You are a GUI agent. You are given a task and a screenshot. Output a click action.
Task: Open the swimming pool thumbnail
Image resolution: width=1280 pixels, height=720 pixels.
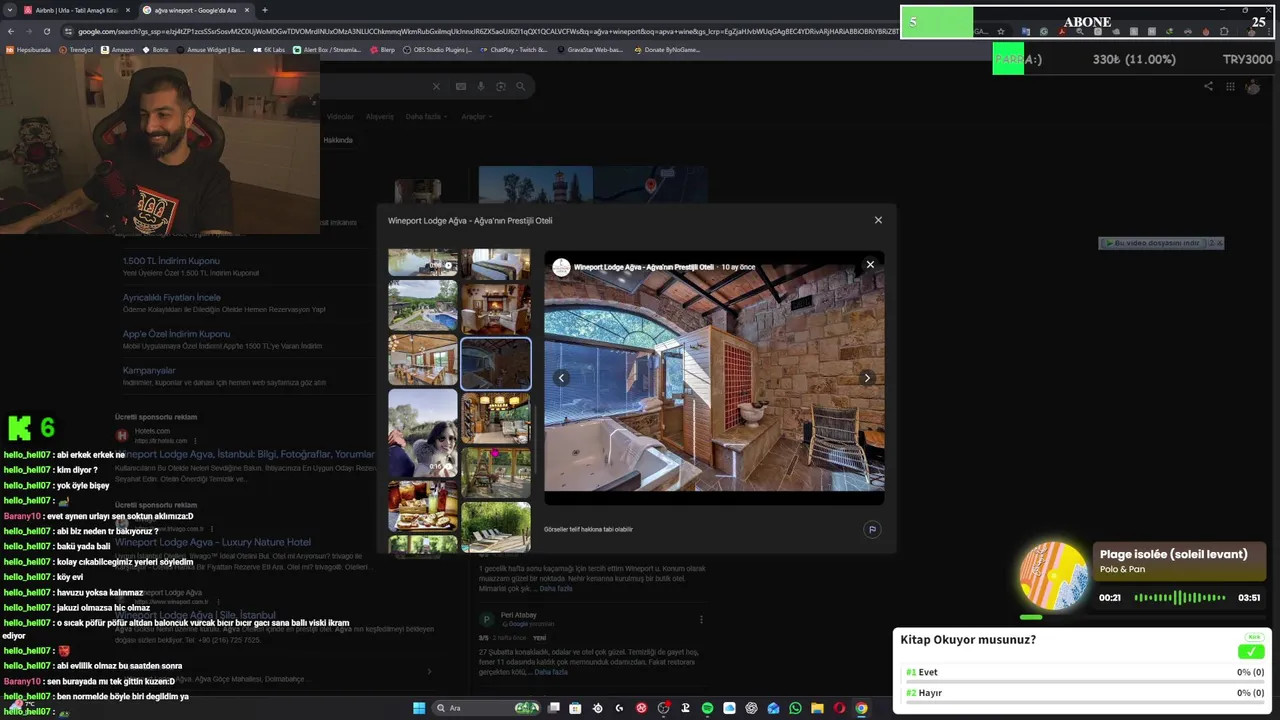(423, 305)
